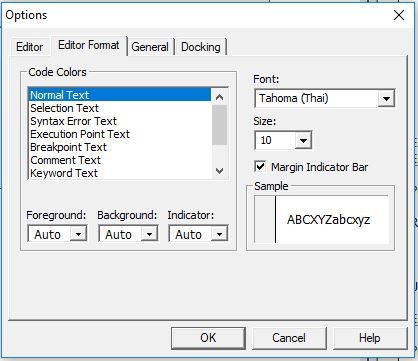Click the Code Colors scrollbar thumb
This screenshot has width=418, height=361.
click(x=219, y=125)
